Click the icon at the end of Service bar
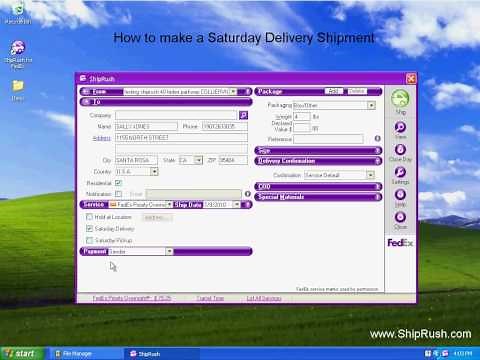Viewport: 480px width, 360px height. (x=247, y=204)
